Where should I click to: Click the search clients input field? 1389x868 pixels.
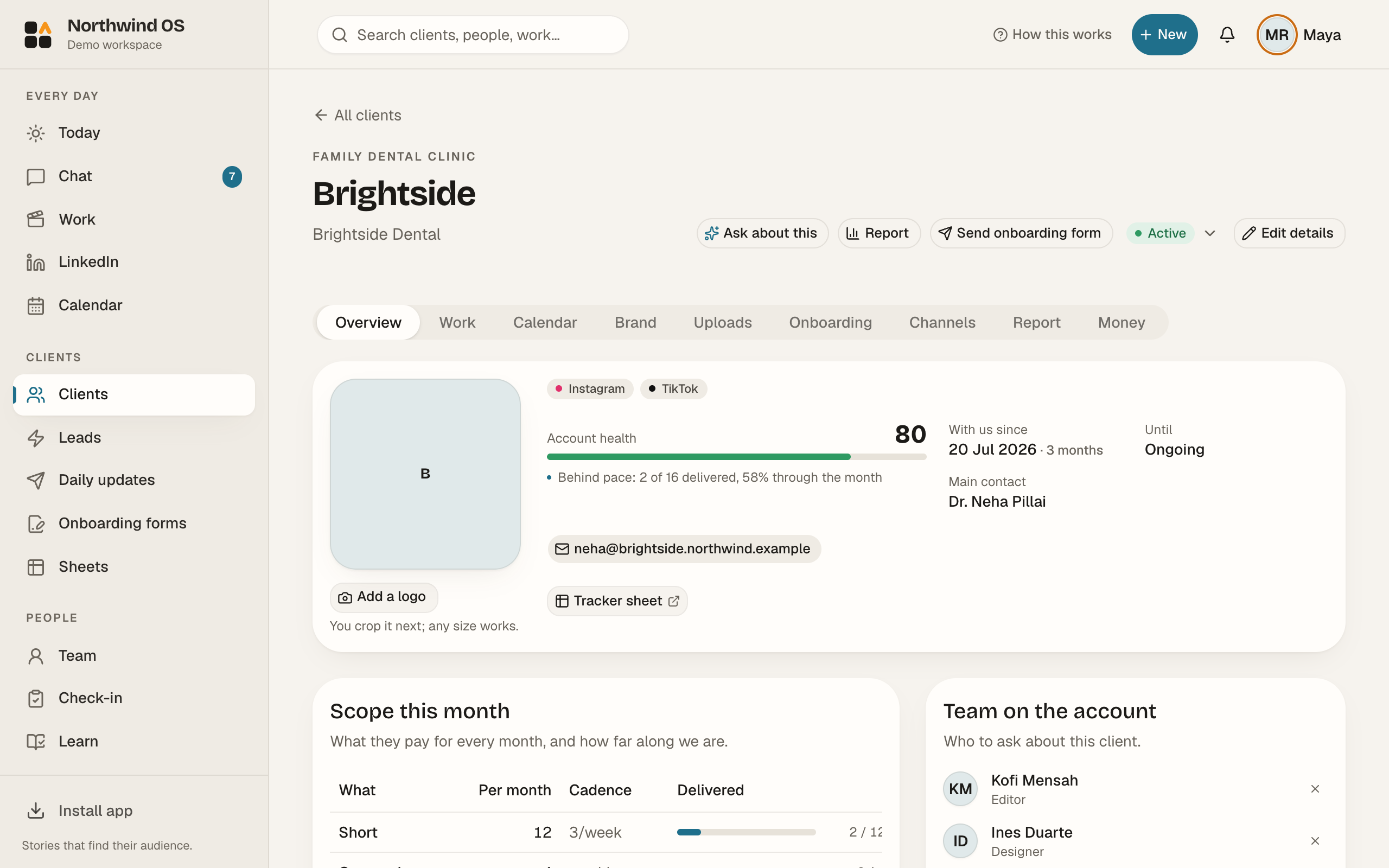click(473, 35)
